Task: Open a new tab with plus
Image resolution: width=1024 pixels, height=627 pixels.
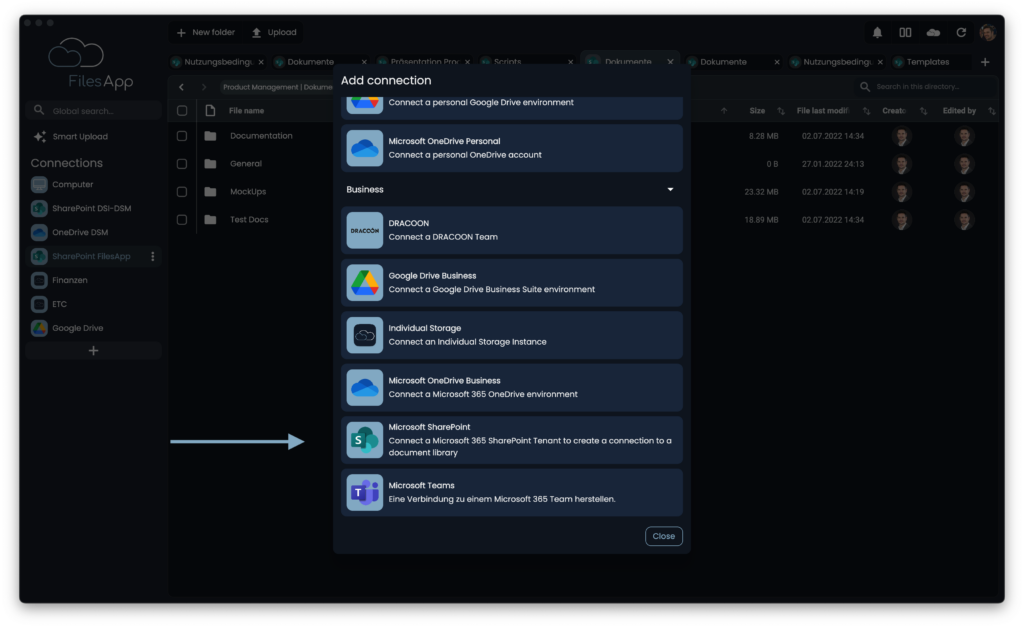Action: [985, 62]
